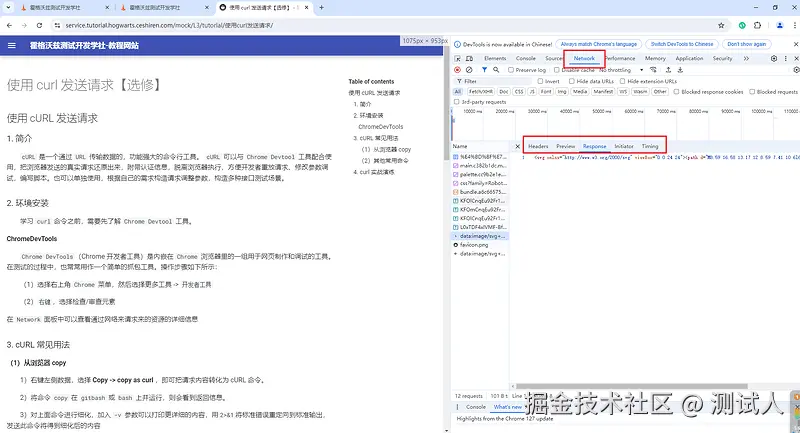This screenshot has width=800, height=433.
Task: Open Chrome profile avatar
Action: (x=780, y=25)
